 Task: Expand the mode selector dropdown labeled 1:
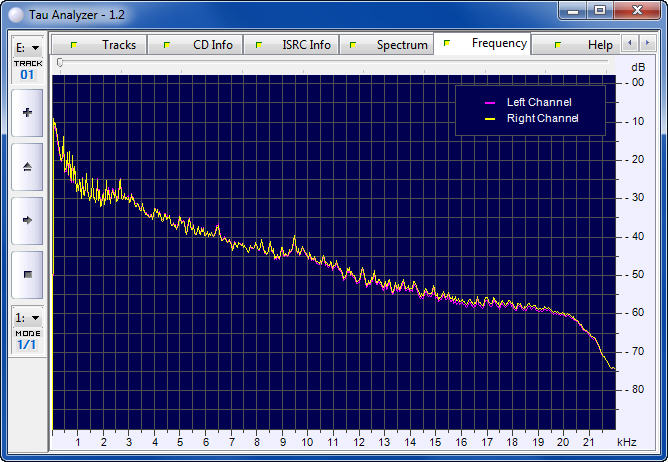tap(27, 317)
